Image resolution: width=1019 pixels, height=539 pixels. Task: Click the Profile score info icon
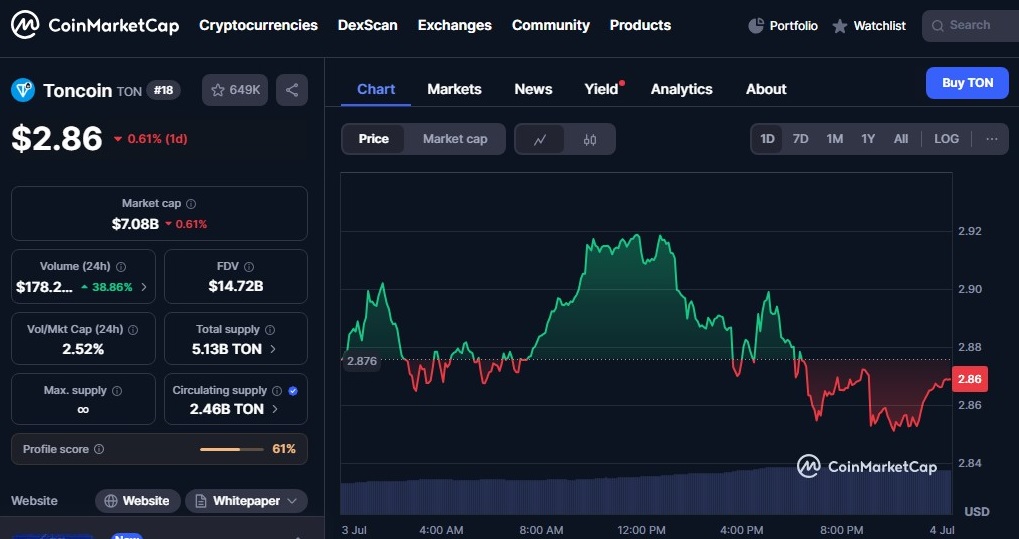click(99, 449)
